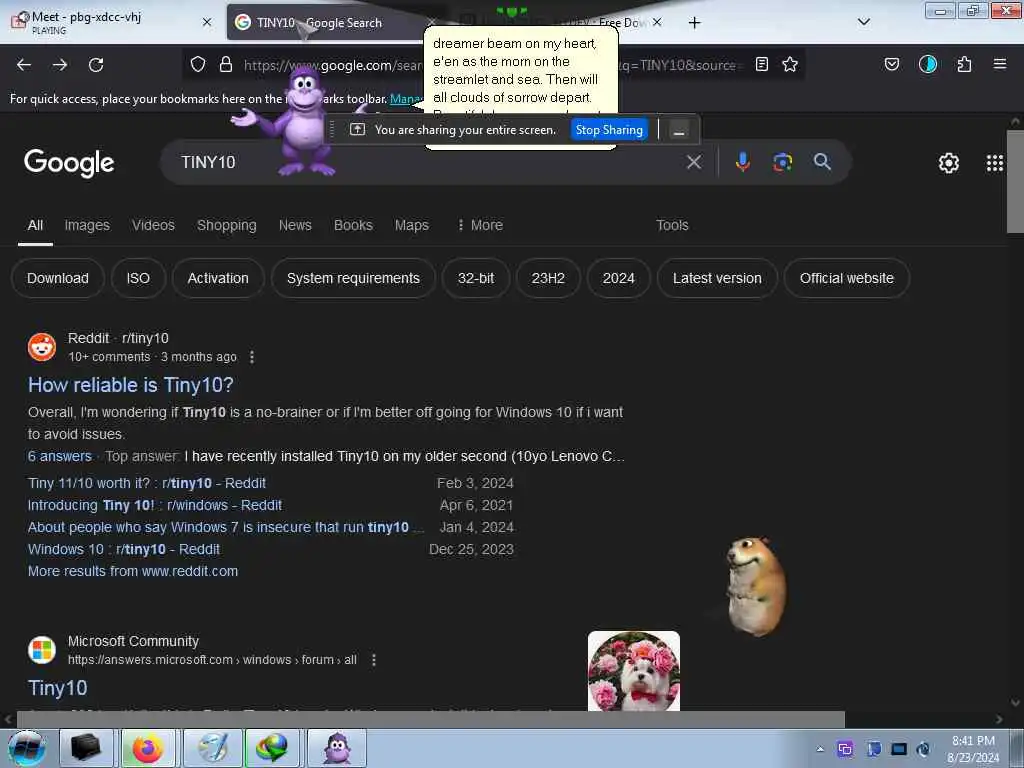Filter by Latest version chip
The image size is (1024, 768).
[x=717, y=278]
